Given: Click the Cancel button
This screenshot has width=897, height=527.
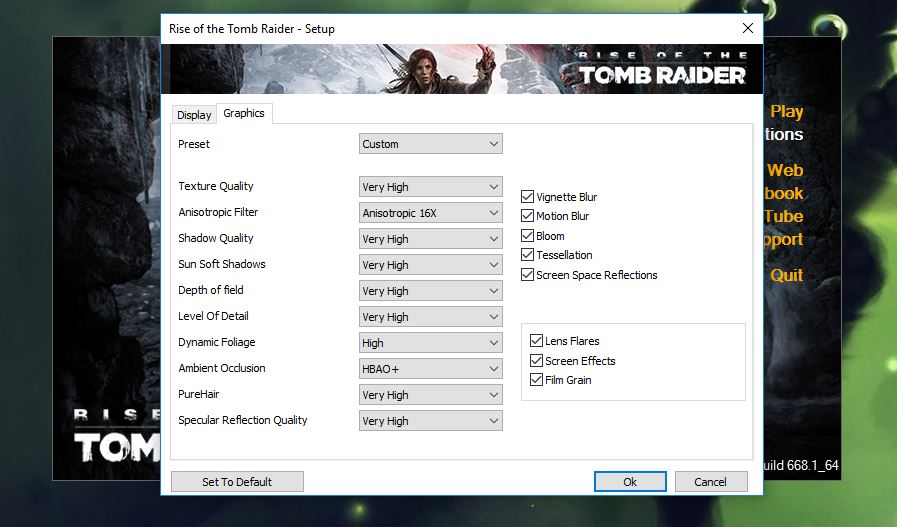Looking at the screenshot, I should pyautogui.click(x=711, y=482).
